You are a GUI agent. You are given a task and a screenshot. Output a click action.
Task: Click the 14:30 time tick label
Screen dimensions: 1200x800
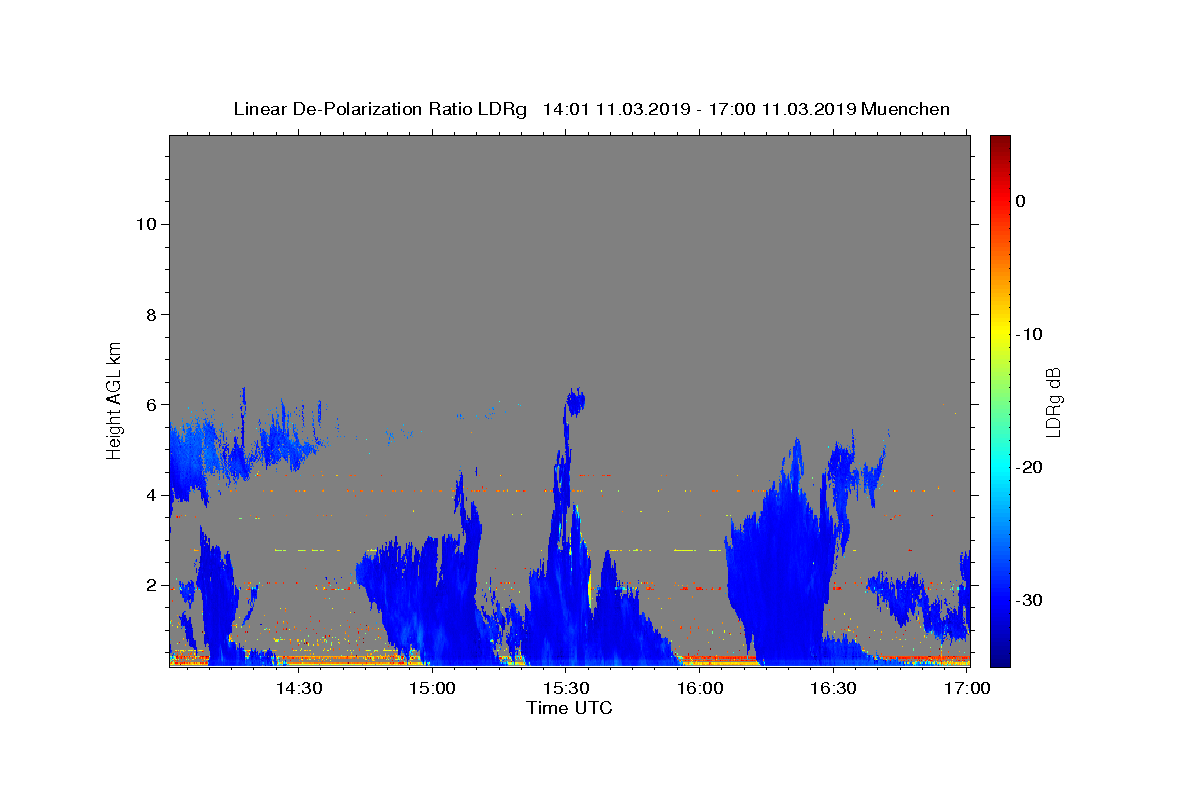(298, 689)
